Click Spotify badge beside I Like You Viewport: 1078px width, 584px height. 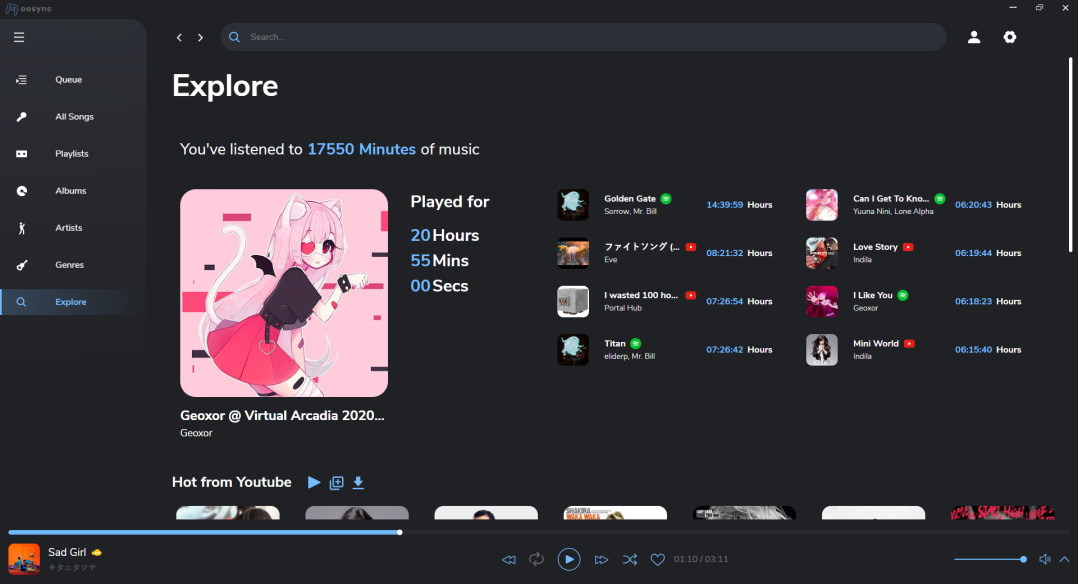pos(903,295)
